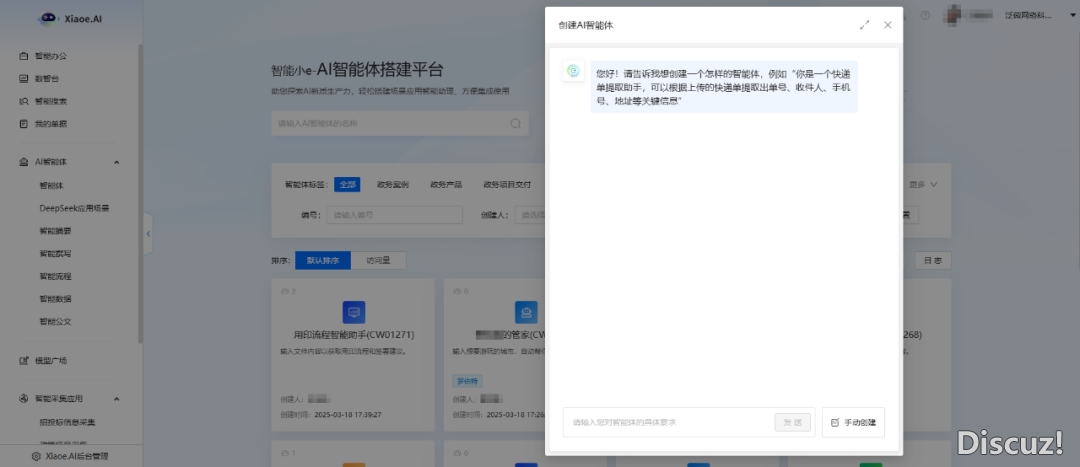This screenshot has width=1080, height=467.
Task: Open 智能数据 in the sidebar
Action: (55, 299)
